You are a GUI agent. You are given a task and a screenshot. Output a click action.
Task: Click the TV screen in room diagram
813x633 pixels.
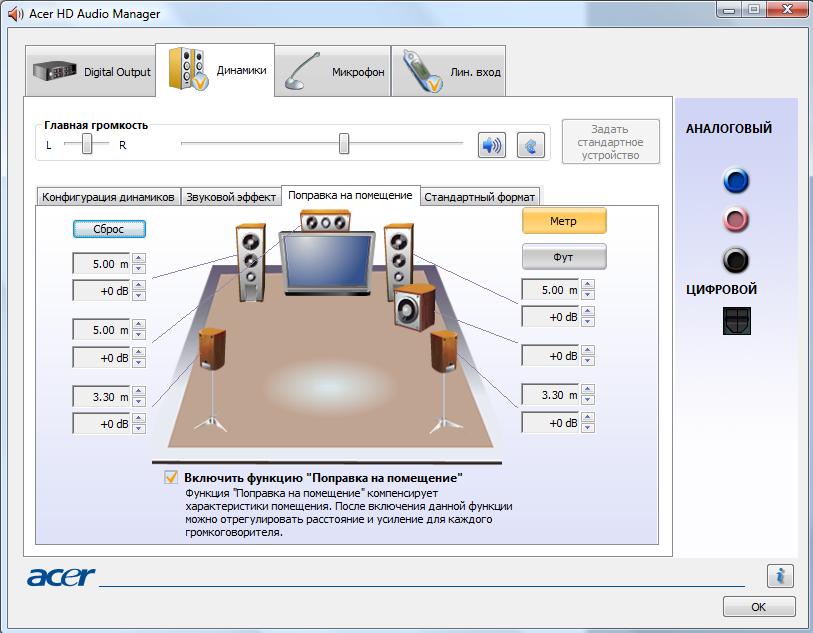coord(327,262)
